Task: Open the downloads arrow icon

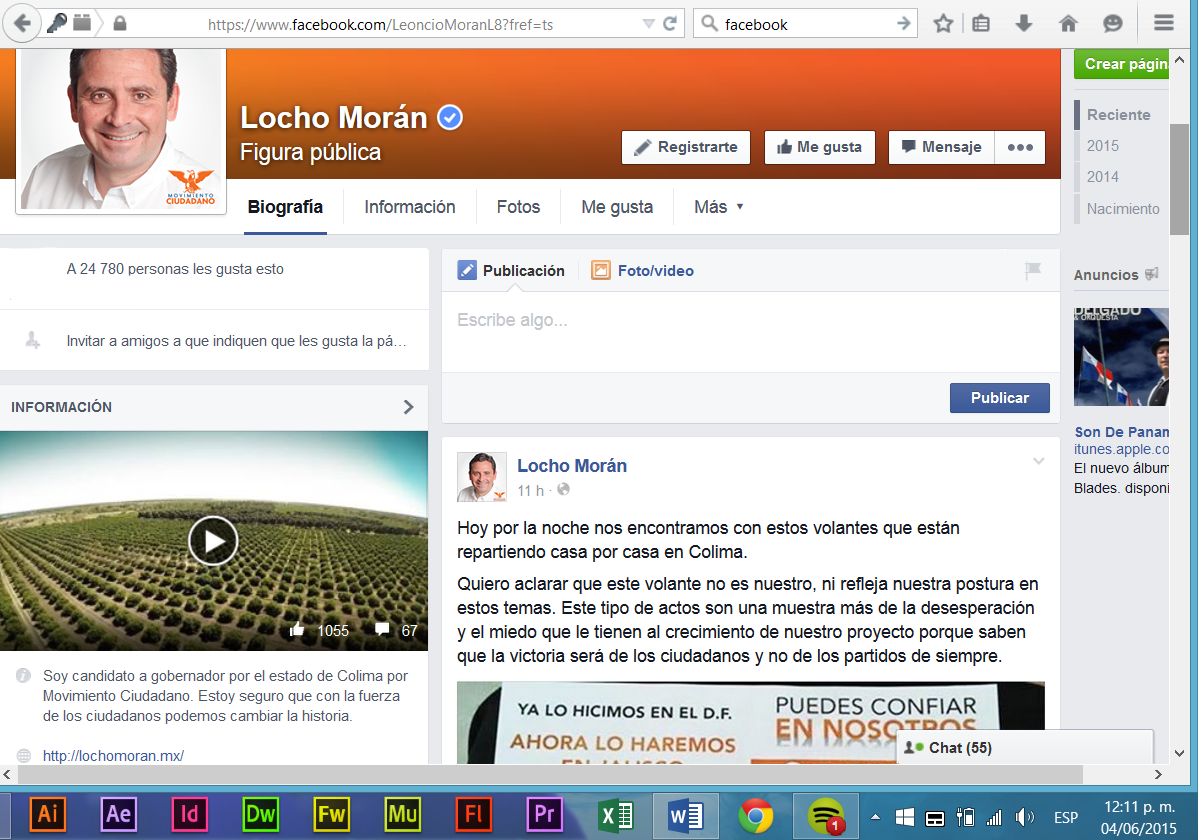Action: click(x=1024, y=24)
